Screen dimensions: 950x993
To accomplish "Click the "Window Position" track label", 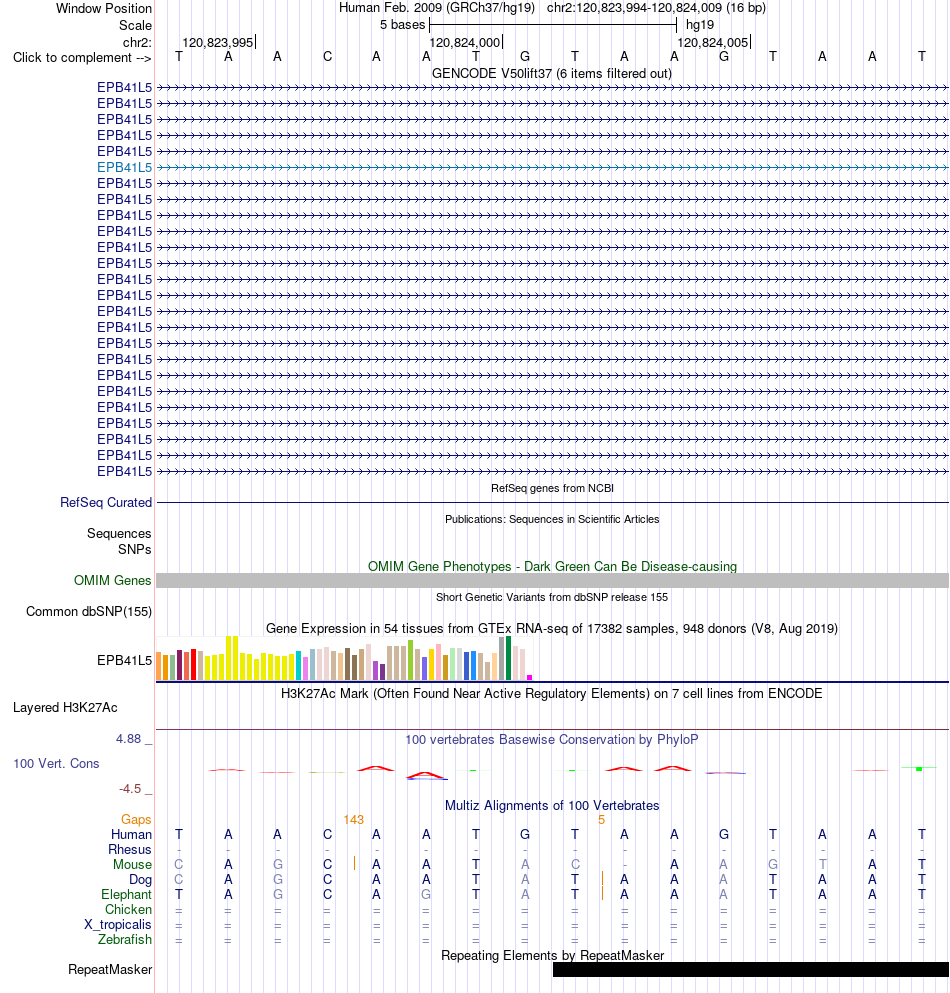I will [x=104, y=8].
